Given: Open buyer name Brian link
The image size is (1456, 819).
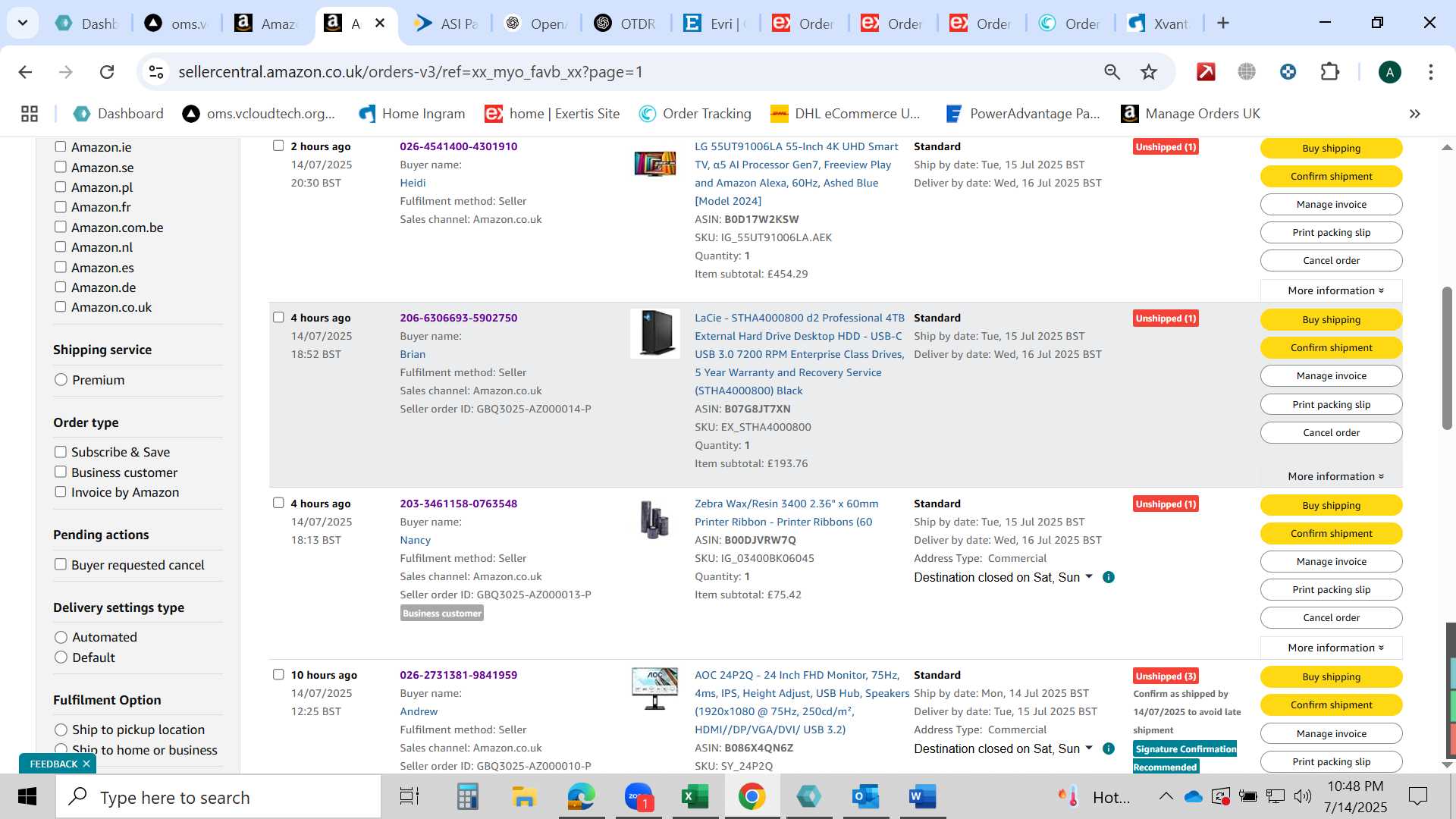Looking at the screenshot, I should [x=413, y=355].
